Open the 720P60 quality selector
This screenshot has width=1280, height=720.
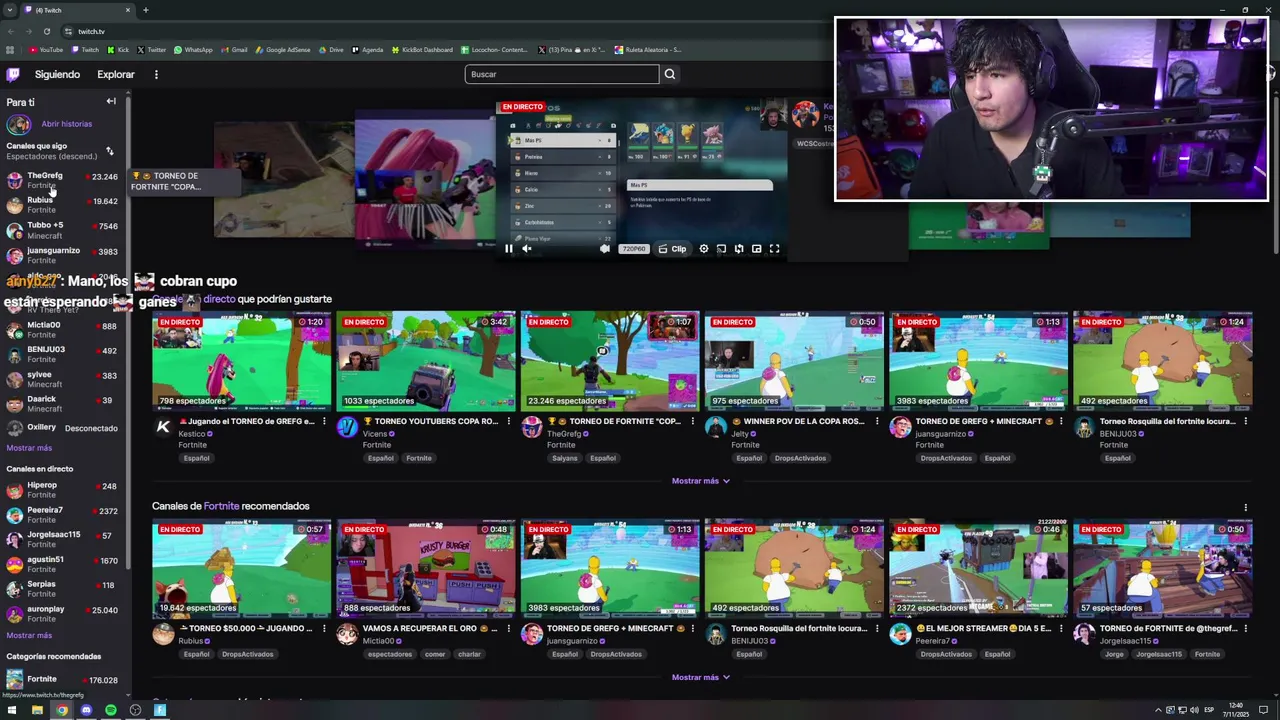(x=633, y=249)
